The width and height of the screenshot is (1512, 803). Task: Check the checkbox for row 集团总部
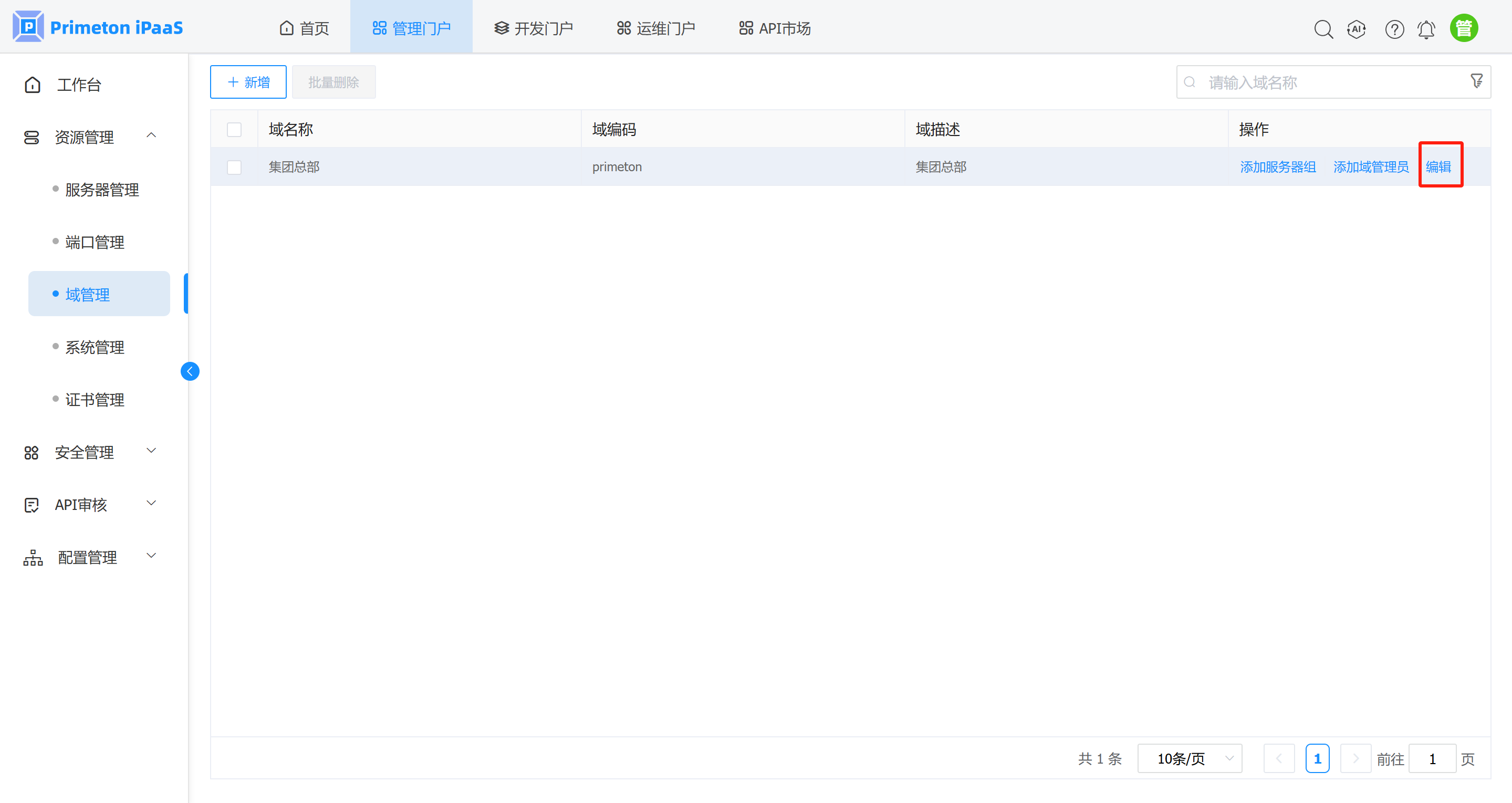tap(234, 166)
